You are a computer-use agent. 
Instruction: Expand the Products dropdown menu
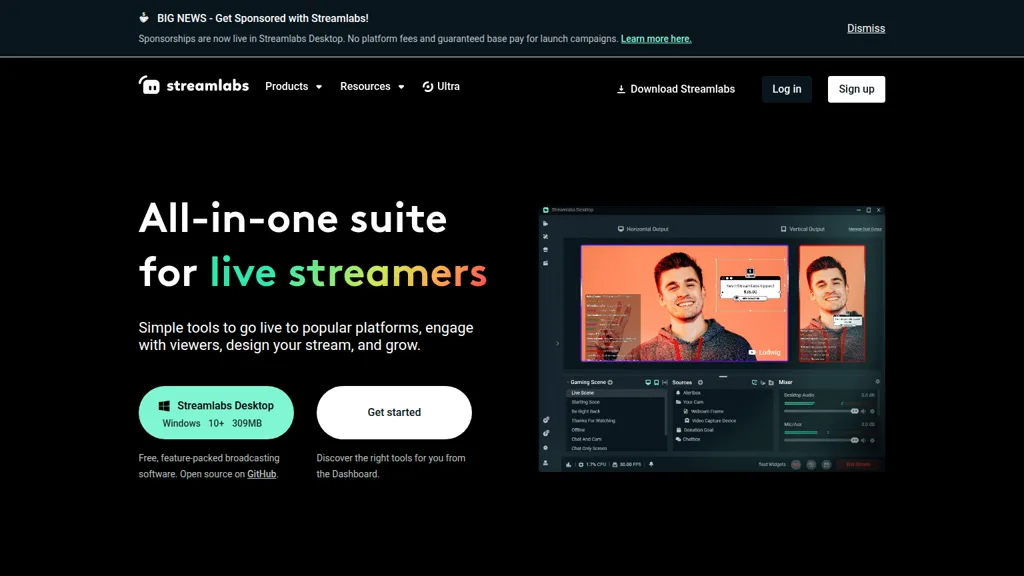click(293, 86)
